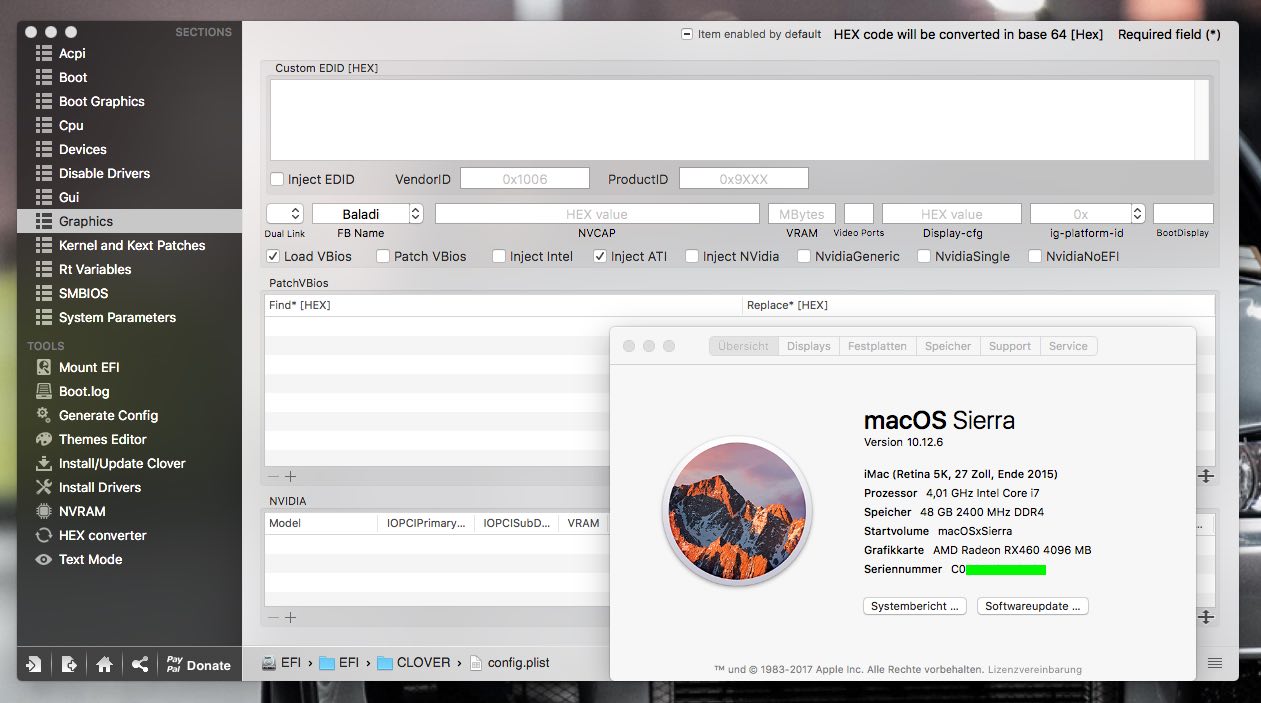
Task: Select Disable Drivers section
Action: pos(129,173)
